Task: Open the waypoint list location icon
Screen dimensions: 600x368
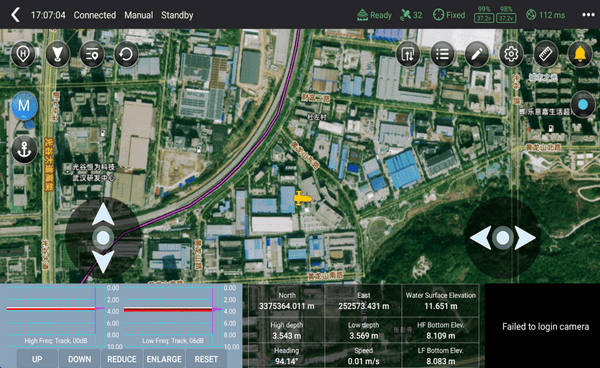Action: (92, 54)
